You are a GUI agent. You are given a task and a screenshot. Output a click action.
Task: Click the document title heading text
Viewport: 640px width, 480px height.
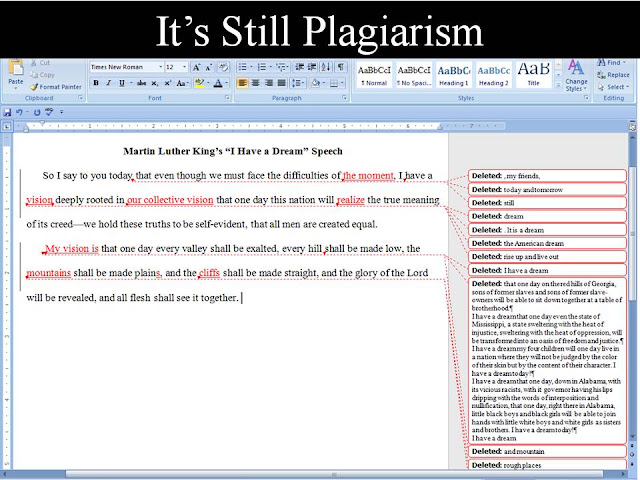click(233, 151)
